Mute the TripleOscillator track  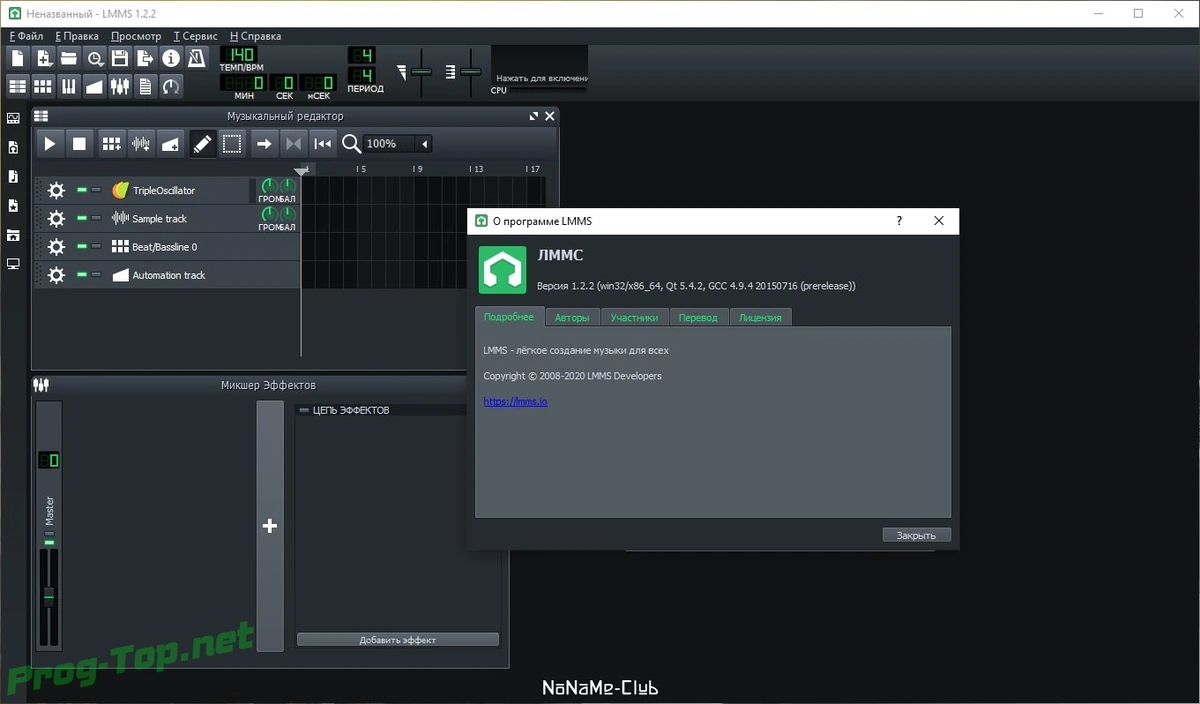point(82,190)
